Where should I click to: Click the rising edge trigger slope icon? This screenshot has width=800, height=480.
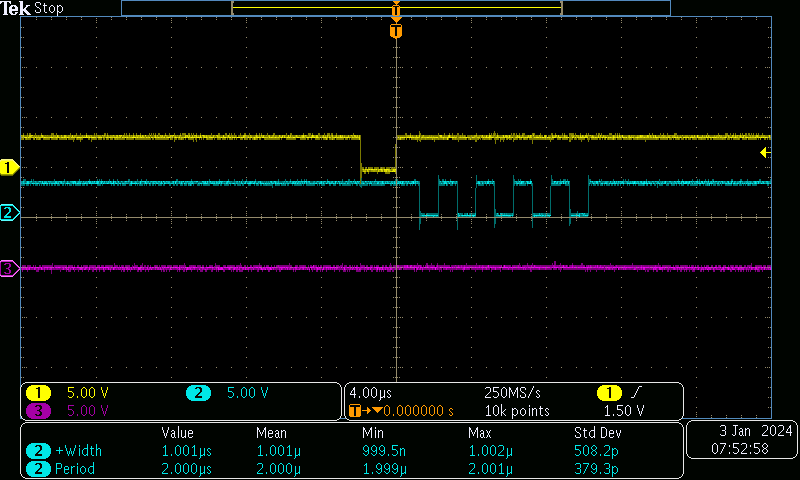pyautogui.click(x=636, y=392)
